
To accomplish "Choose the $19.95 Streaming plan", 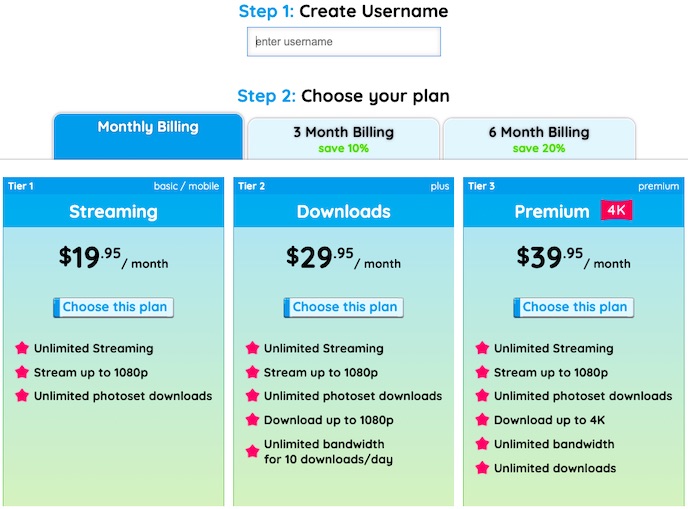I will 114,307.
